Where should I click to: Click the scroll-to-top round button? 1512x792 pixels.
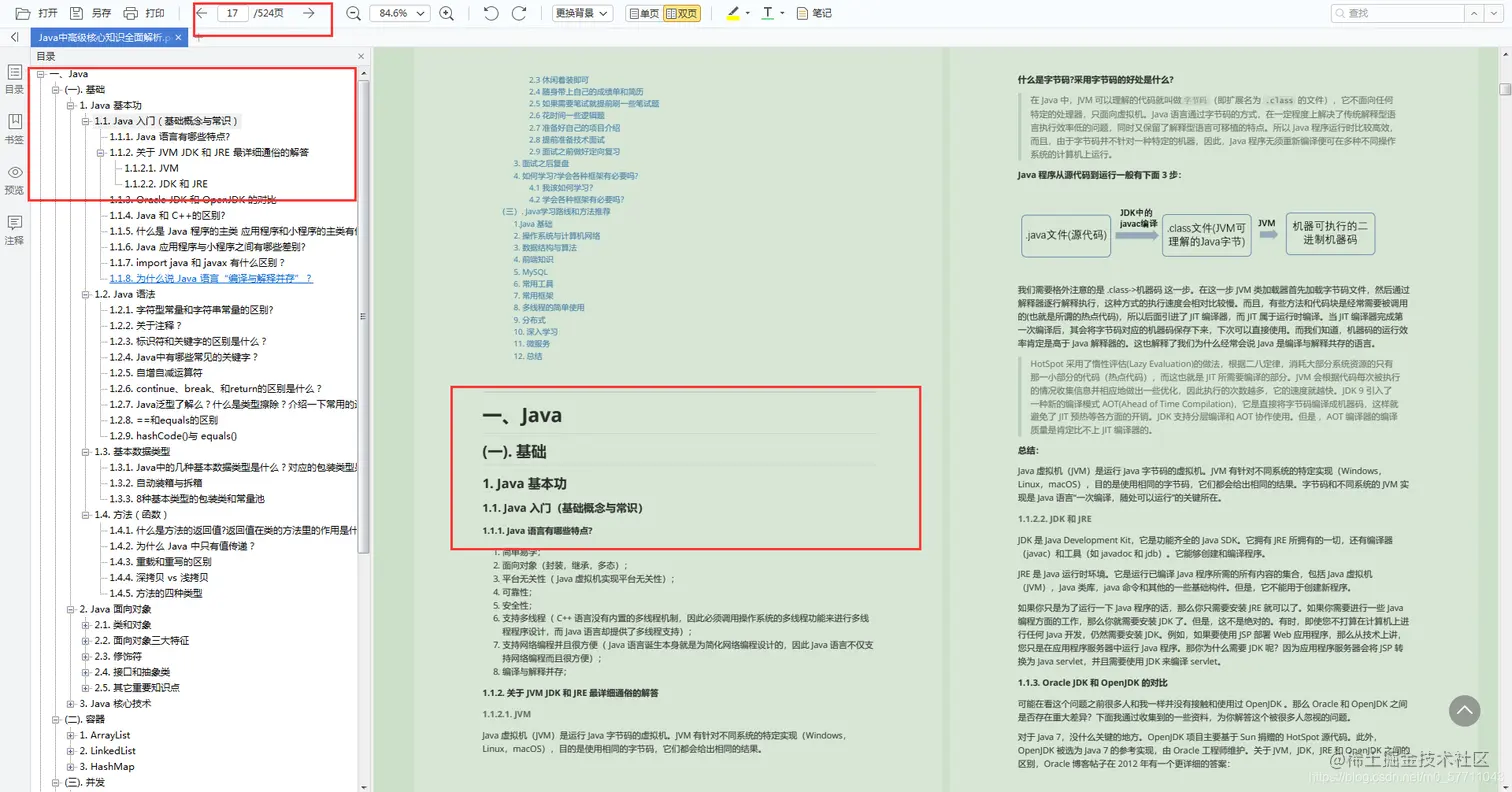(1464, 710)
